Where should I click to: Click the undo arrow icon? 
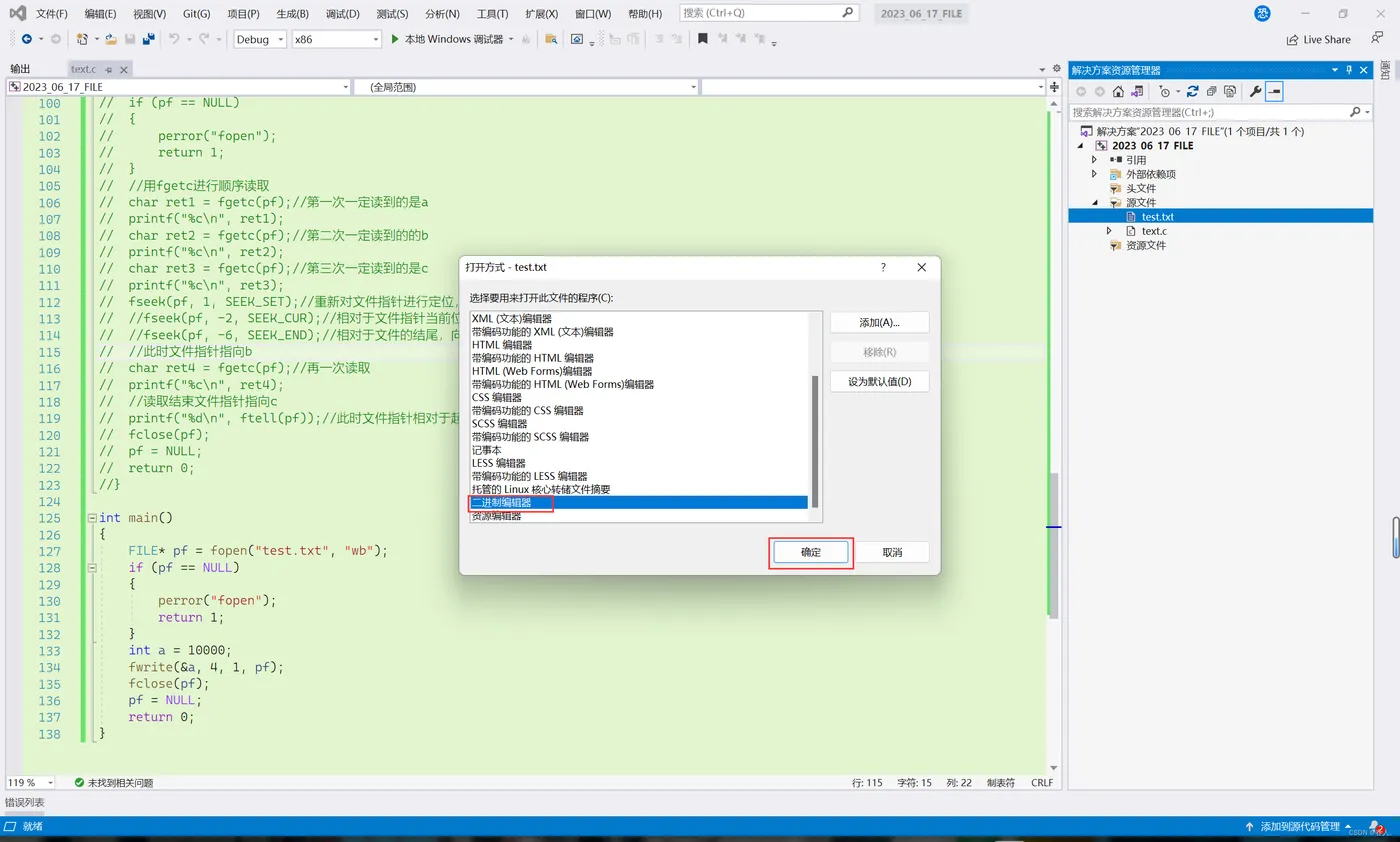pyautogui.click(x=174, y=39)
